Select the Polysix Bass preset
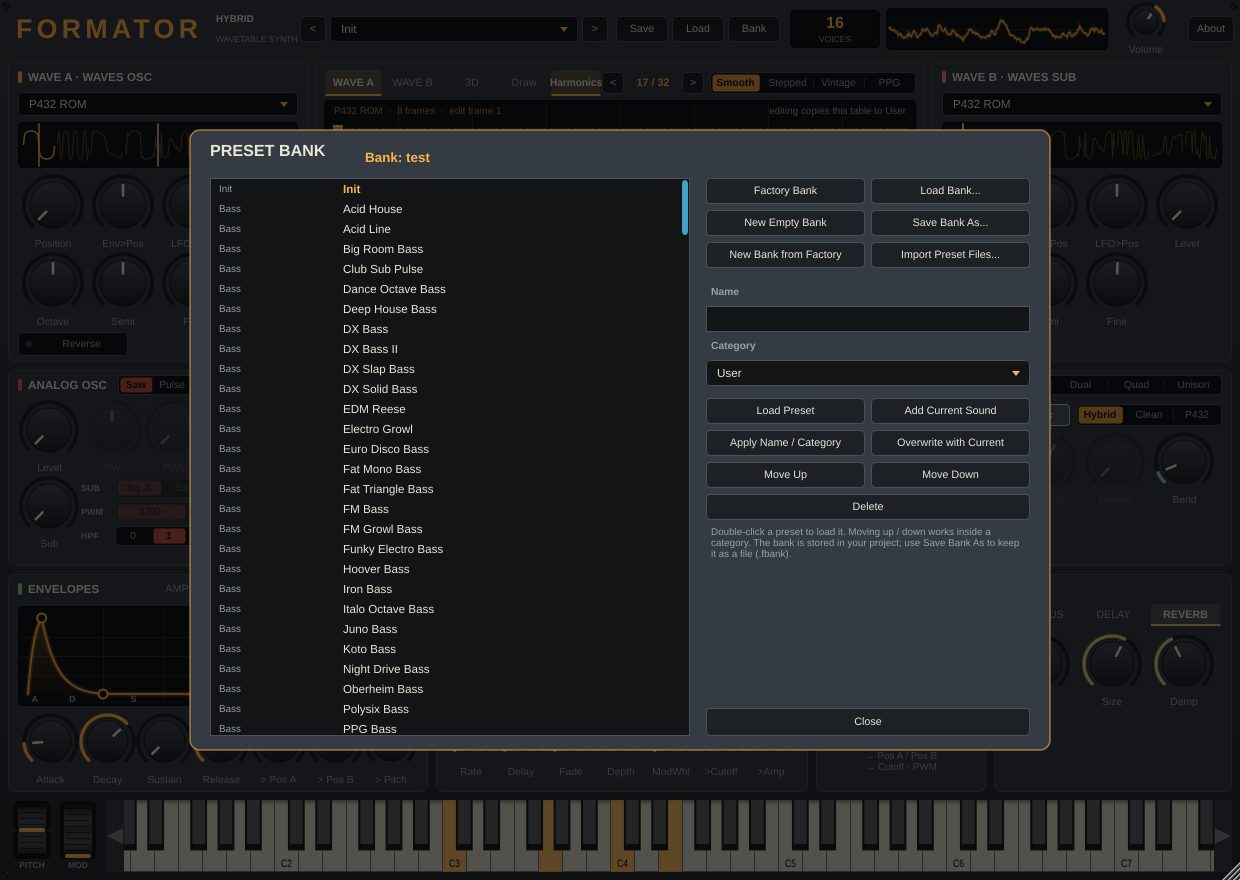Image resolution: width=1240 pixels, height=880 pixels. coord(446,709)
